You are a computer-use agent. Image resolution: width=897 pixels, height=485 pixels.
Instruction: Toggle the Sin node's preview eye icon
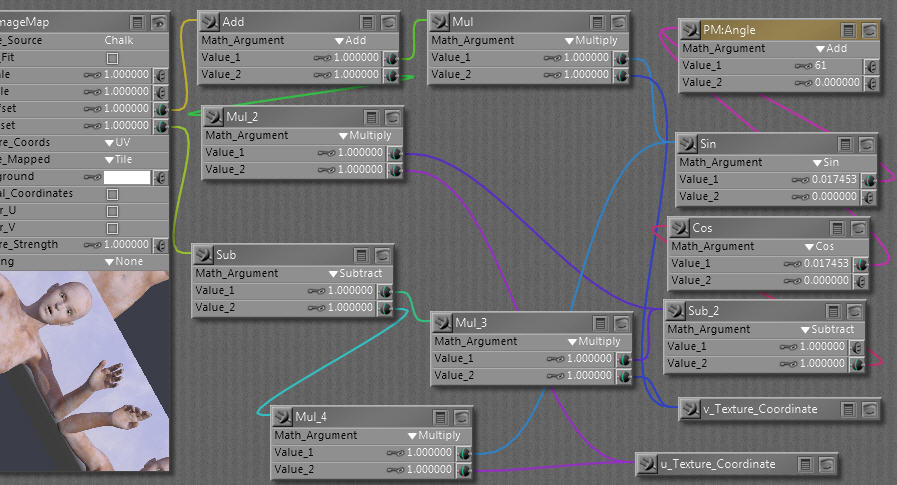pos(867,144)
